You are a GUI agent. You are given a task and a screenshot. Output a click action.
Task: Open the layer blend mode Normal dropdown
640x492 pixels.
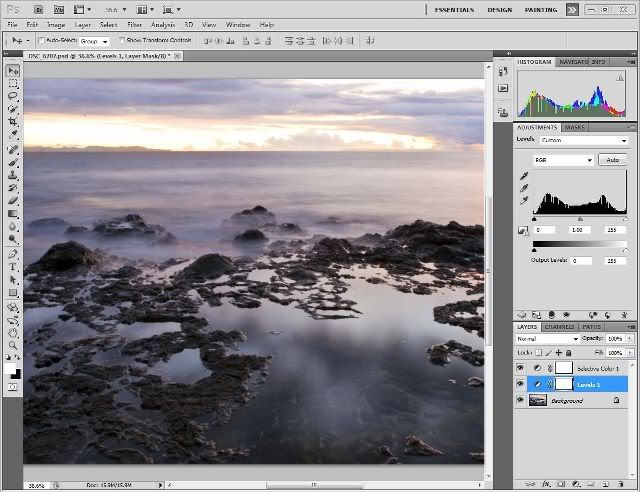coord(547,339)
